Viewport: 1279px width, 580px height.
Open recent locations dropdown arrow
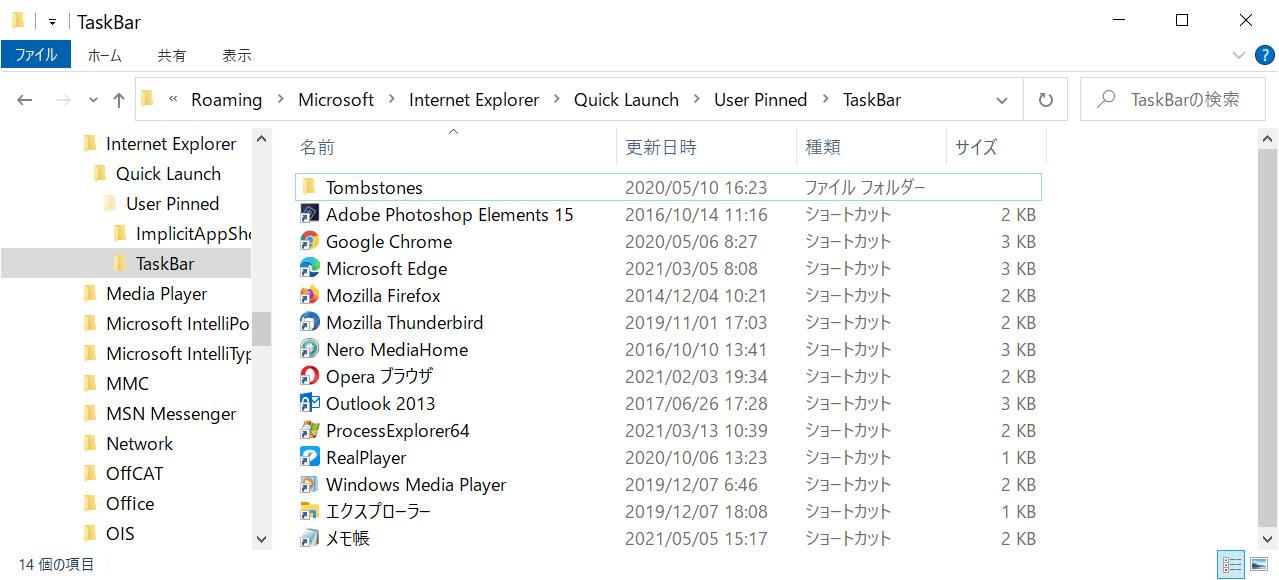(x=93, y=100)
